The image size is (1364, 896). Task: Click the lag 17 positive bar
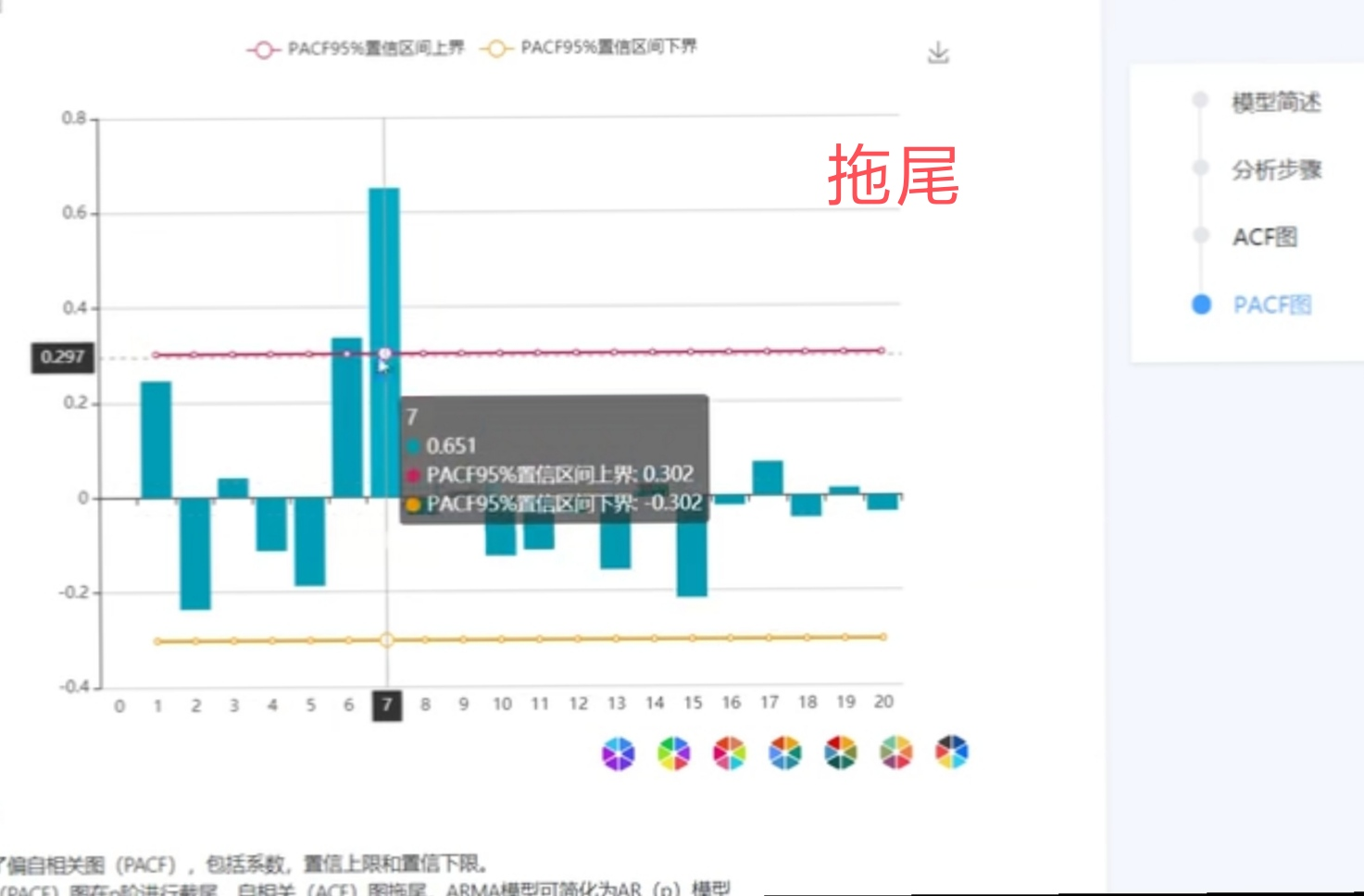click(x=768, y=478)
